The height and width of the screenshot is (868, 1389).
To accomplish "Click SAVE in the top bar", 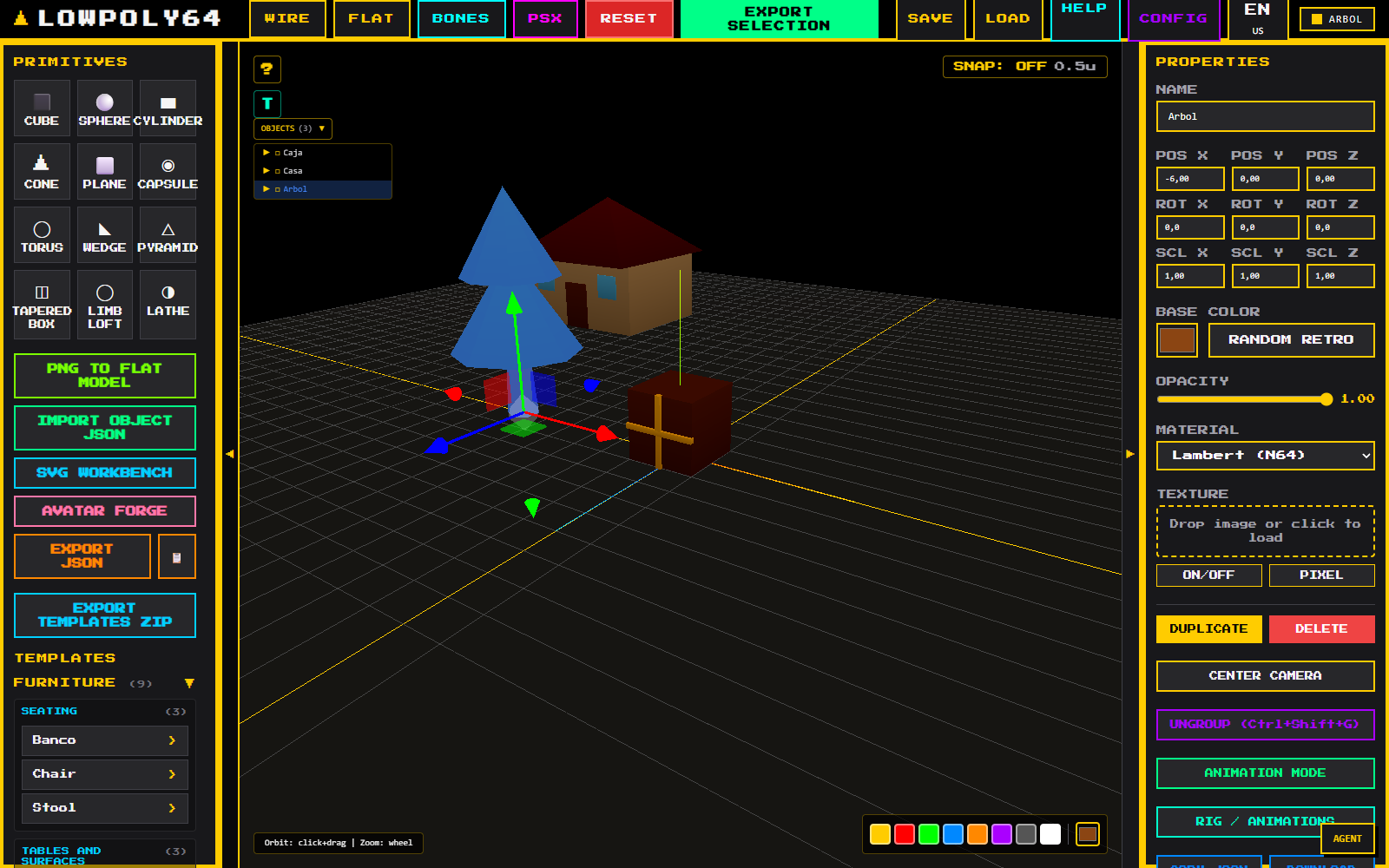I will tap(930, 18).
